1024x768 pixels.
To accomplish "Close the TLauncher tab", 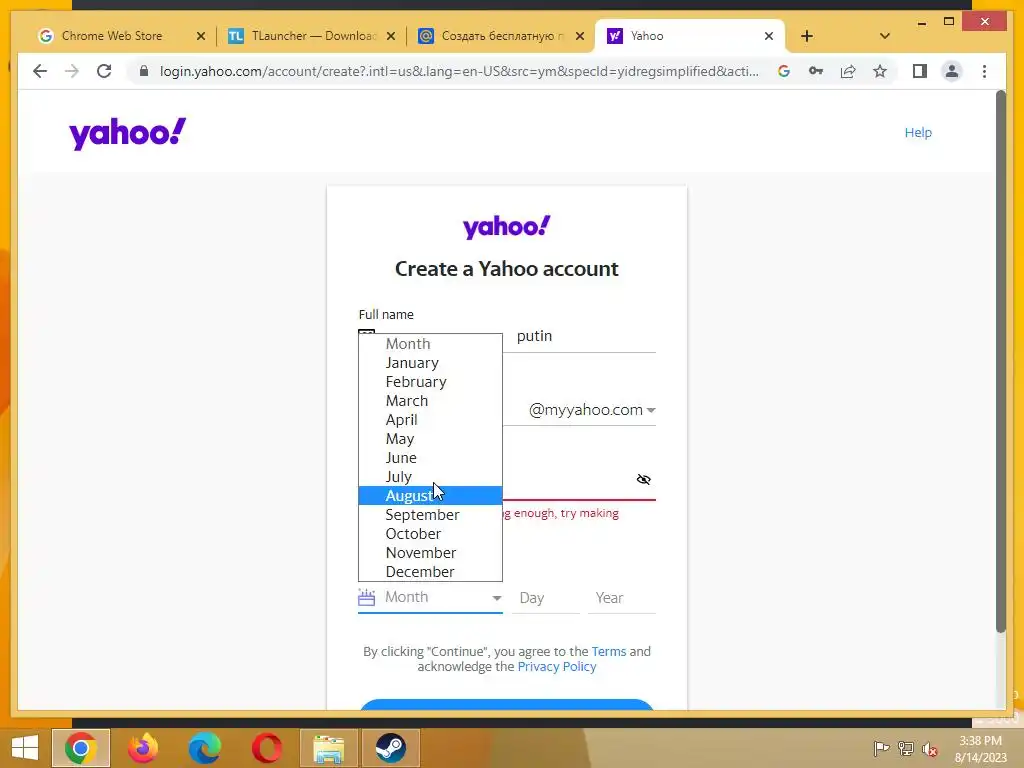I will 391,36.
